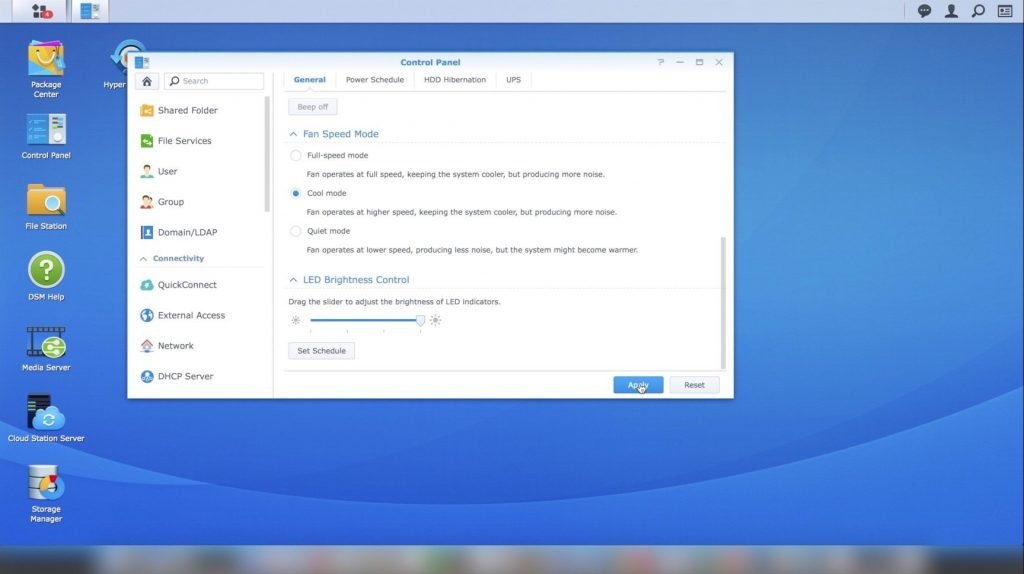
Task: Select Control Panel taskbar button
Action: click(89, 11)
